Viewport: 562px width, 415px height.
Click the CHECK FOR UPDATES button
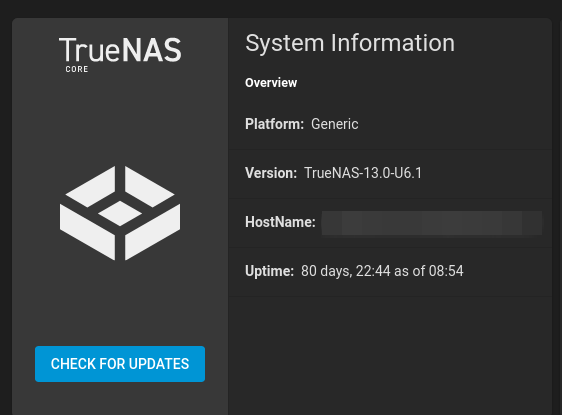tap(120, 364)
